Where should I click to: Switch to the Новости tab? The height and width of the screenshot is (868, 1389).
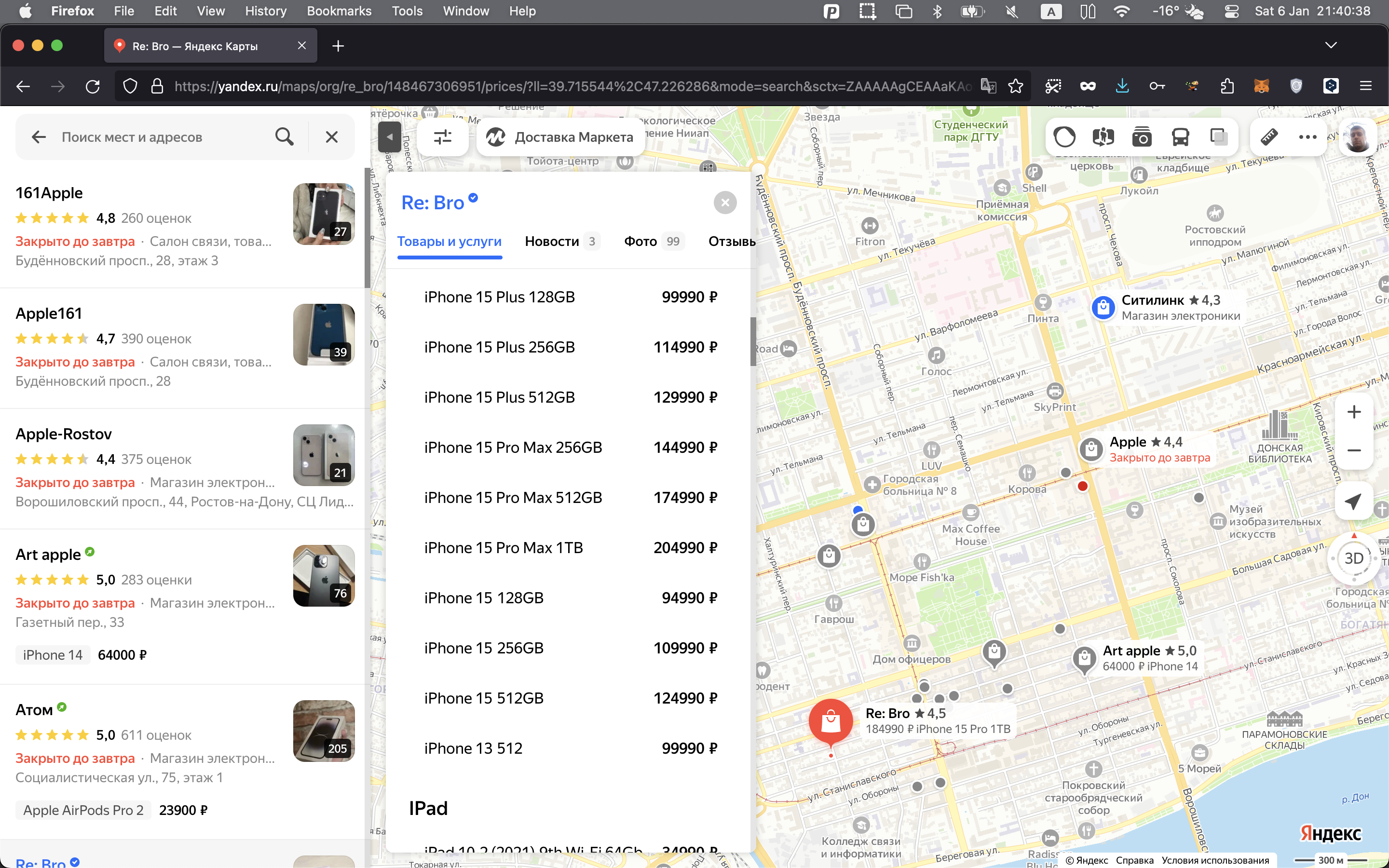pos(562,242)
